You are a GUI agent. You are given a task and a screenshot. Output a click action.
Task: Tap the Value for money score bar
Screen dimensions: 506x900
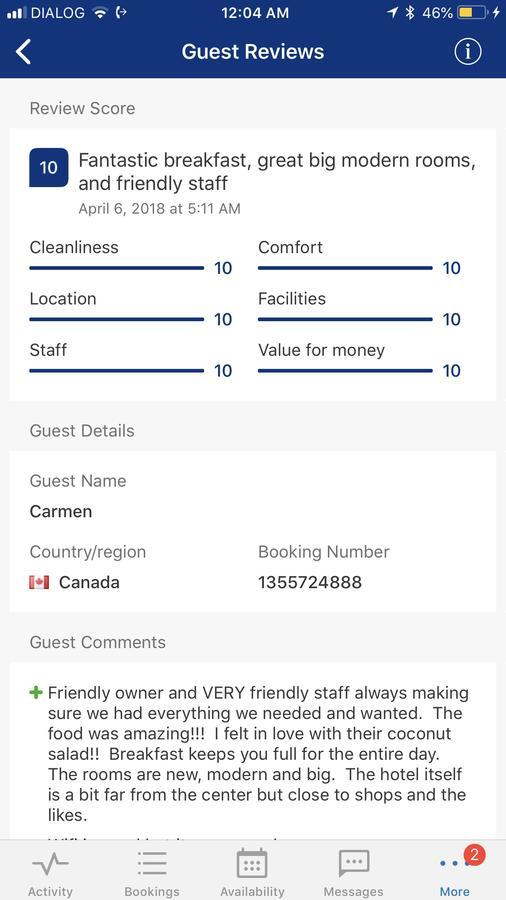(x=345, y=371)
